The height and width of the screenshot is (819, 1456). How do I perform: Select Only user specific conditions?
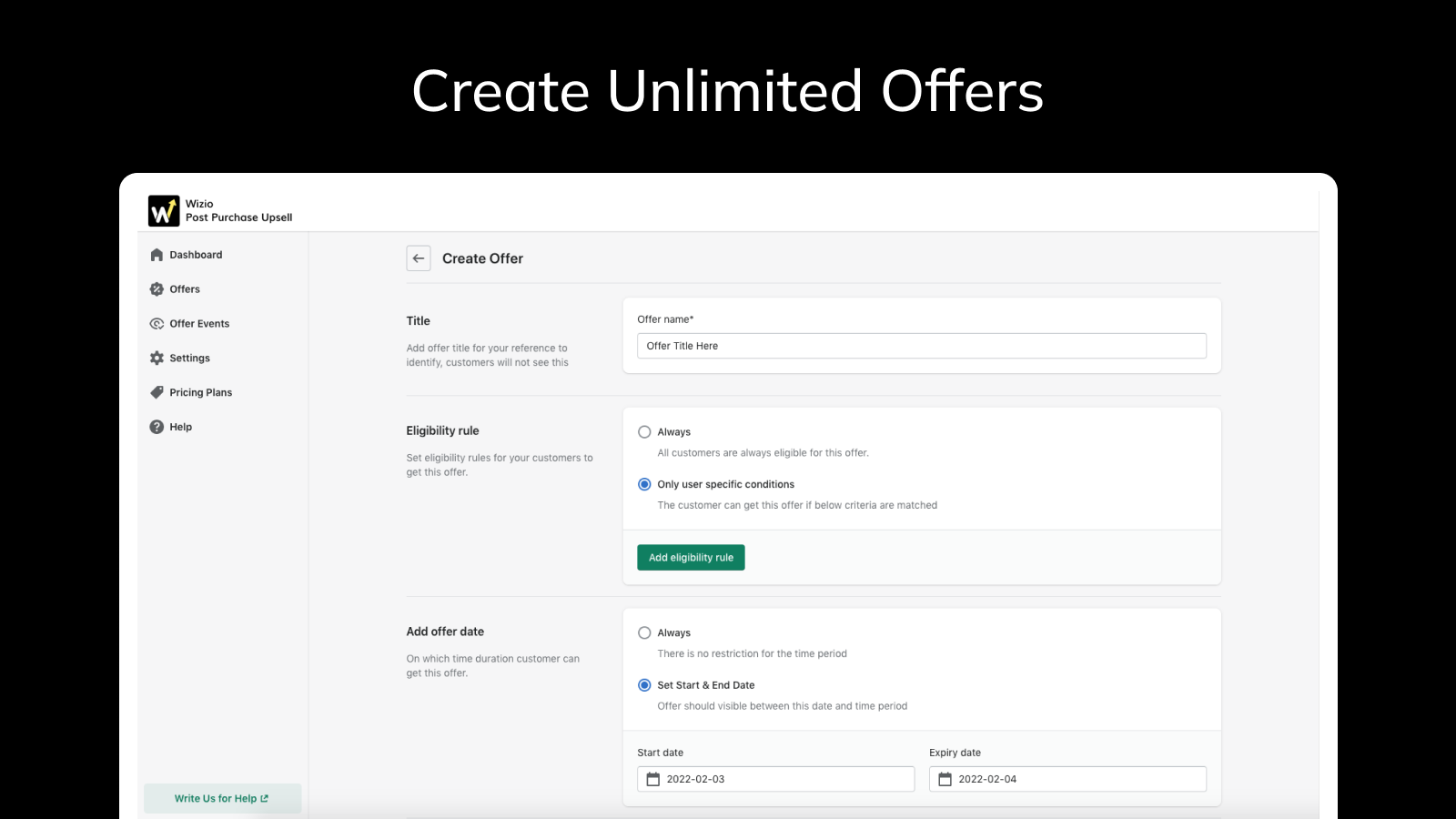[x=644, y=484]
